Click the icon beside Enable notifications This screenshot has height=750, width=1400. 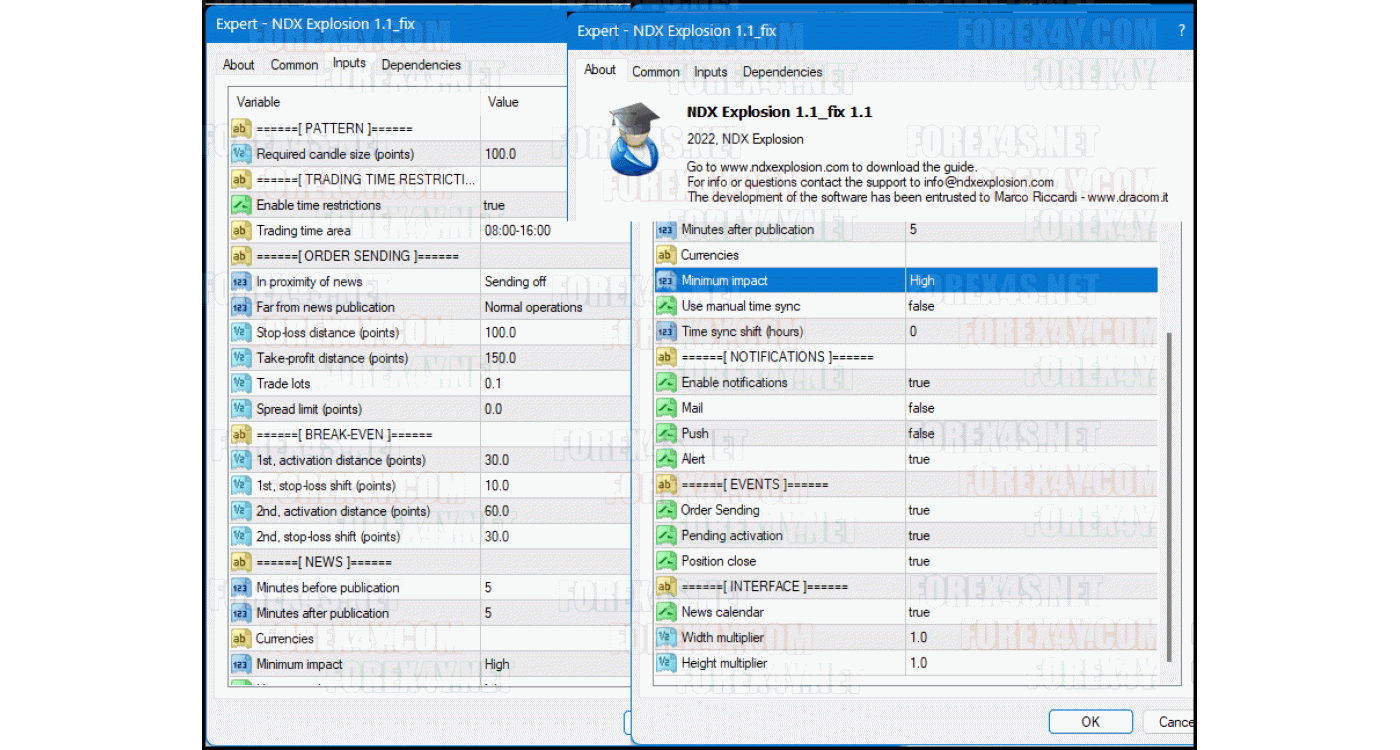666,383
